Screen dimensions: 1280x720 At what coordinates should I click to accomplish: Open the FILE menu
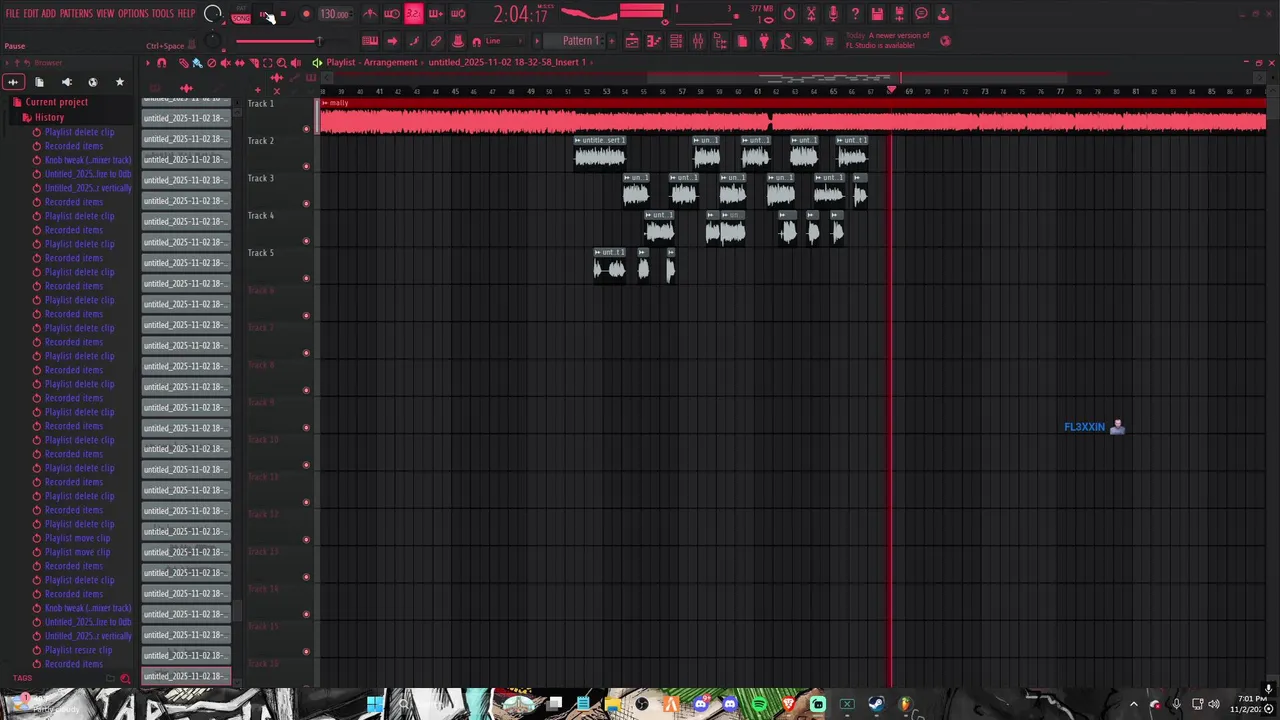click(x=12, y=14)
